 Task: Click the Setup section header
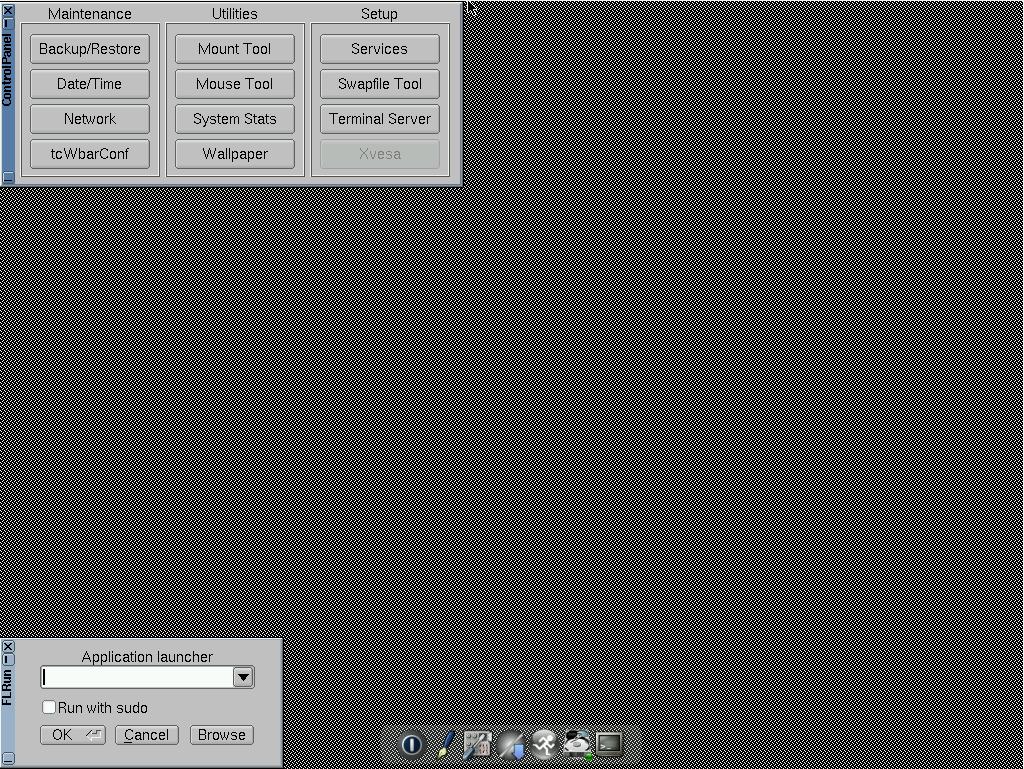tap(379, 13)
